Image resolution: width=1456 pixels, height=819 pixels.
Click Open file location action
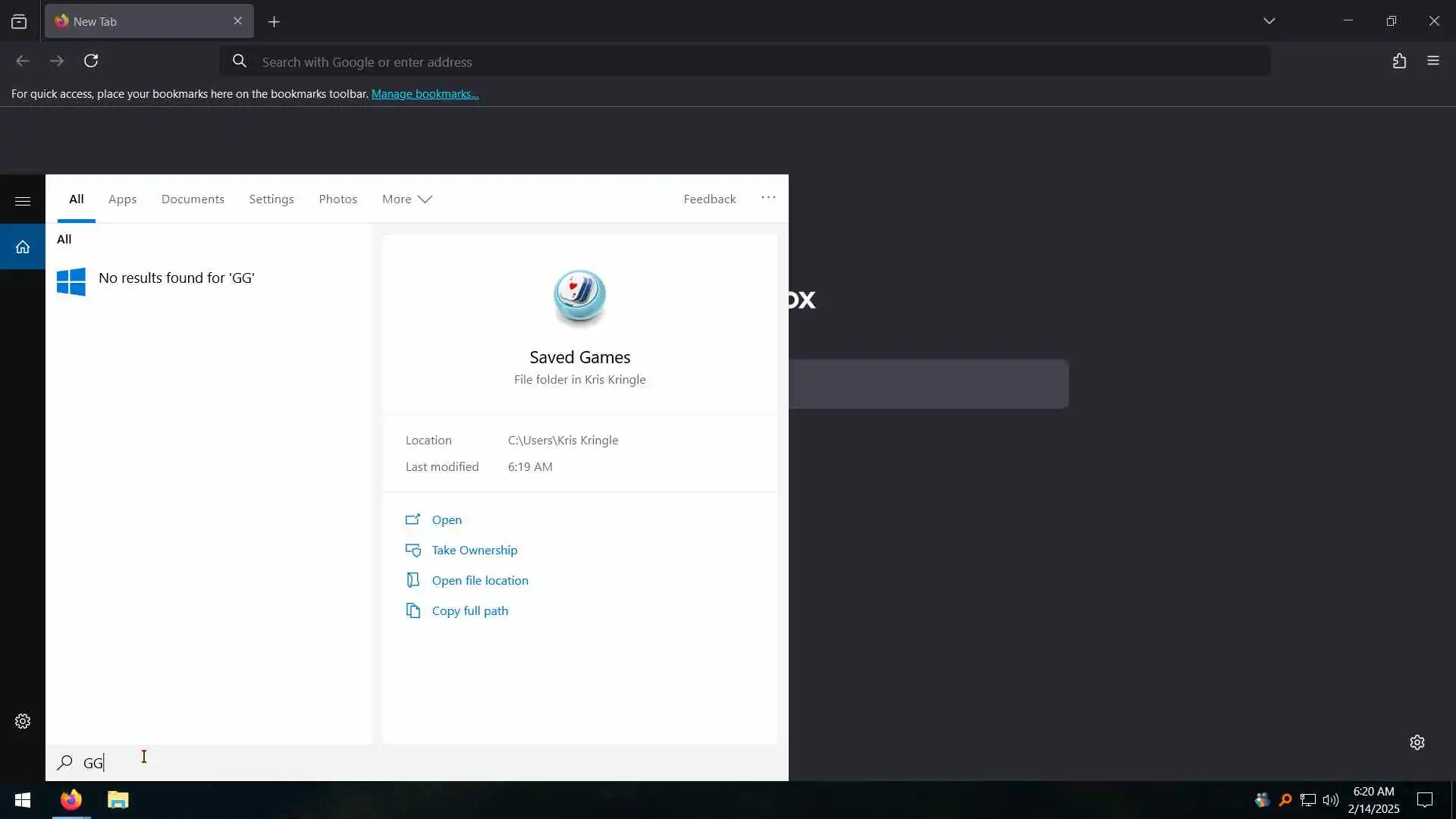pyautogui.click(x=479, y=581)
